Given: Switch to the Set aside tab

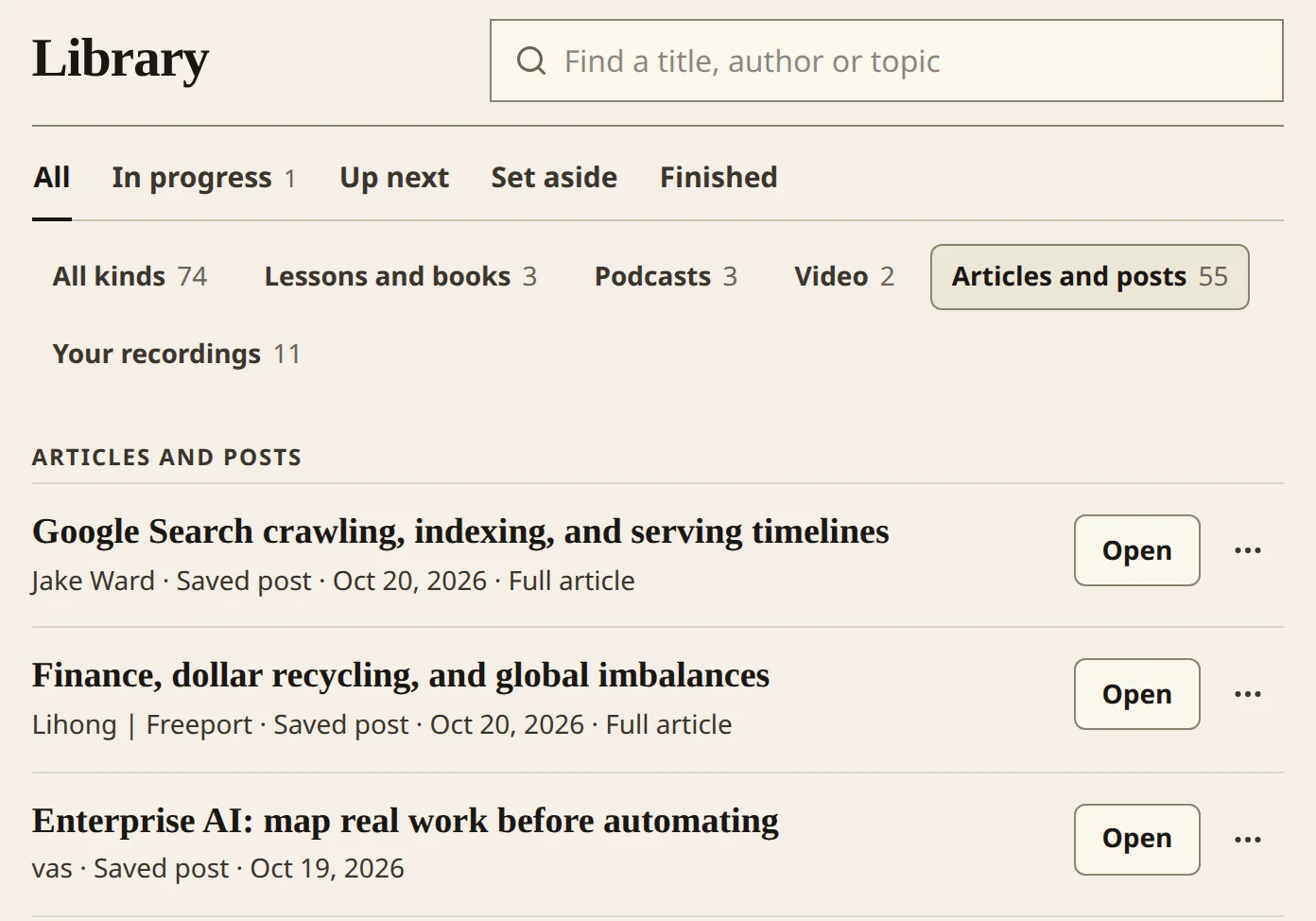Looking at the screenshot, I should pos(554,178).
